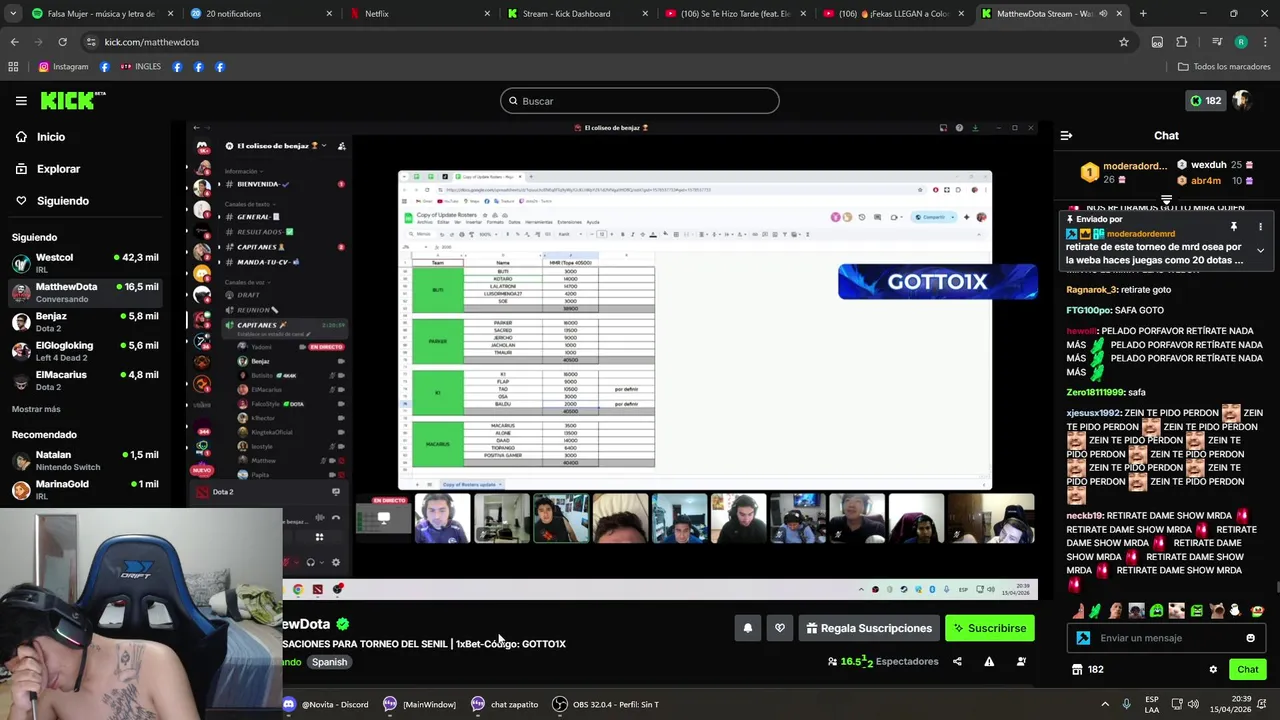Show hidden system tray icons
This screenshot has height=720, width=1280.
coord(1105,704)
